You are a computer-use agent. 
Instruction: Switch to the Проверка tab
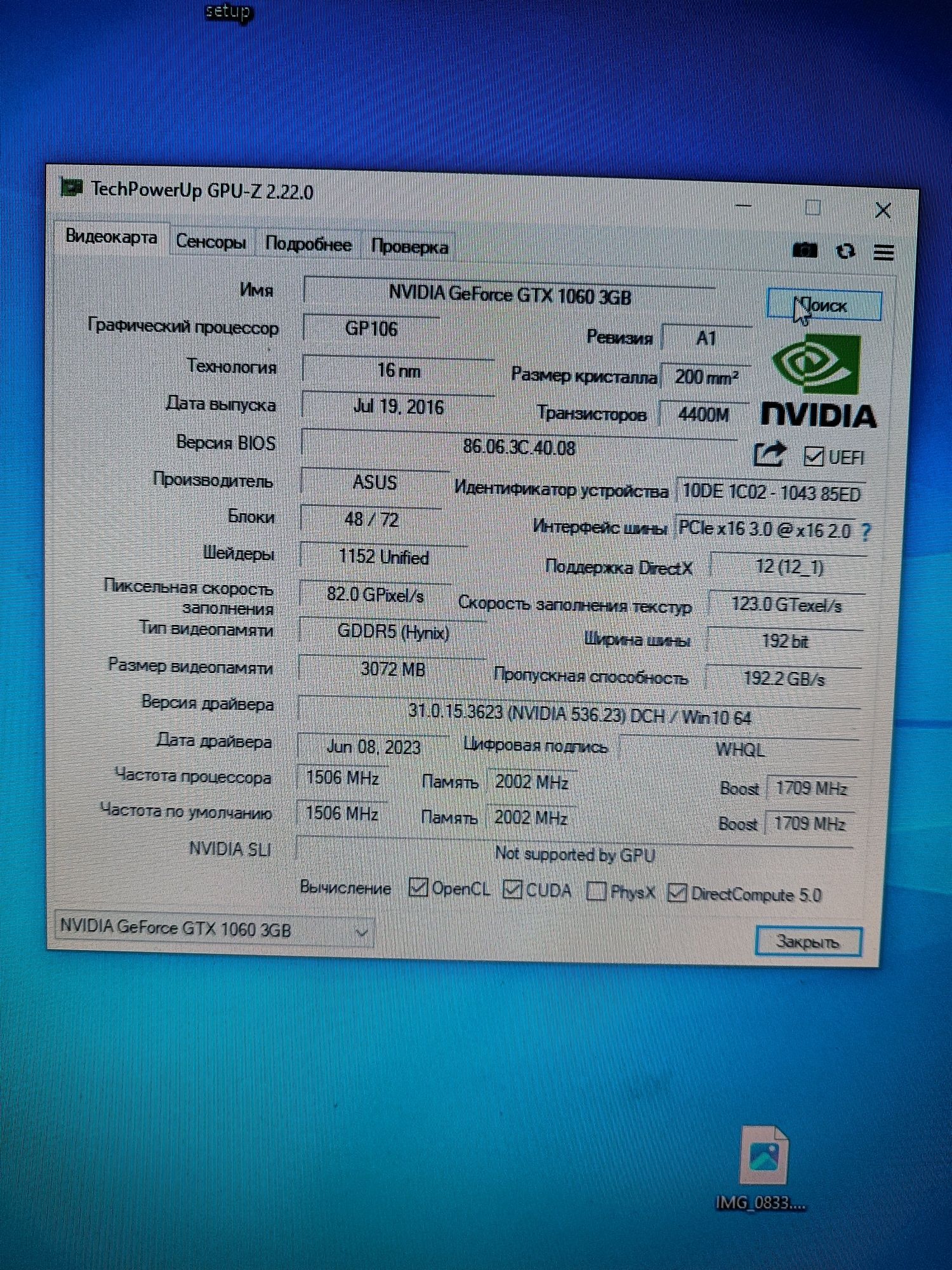click(409, 247)
